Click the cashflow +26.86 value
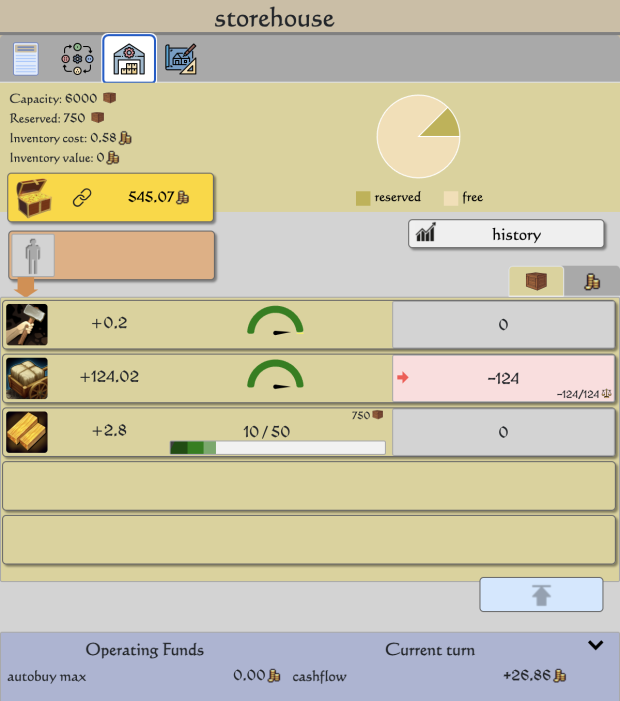 528,675
